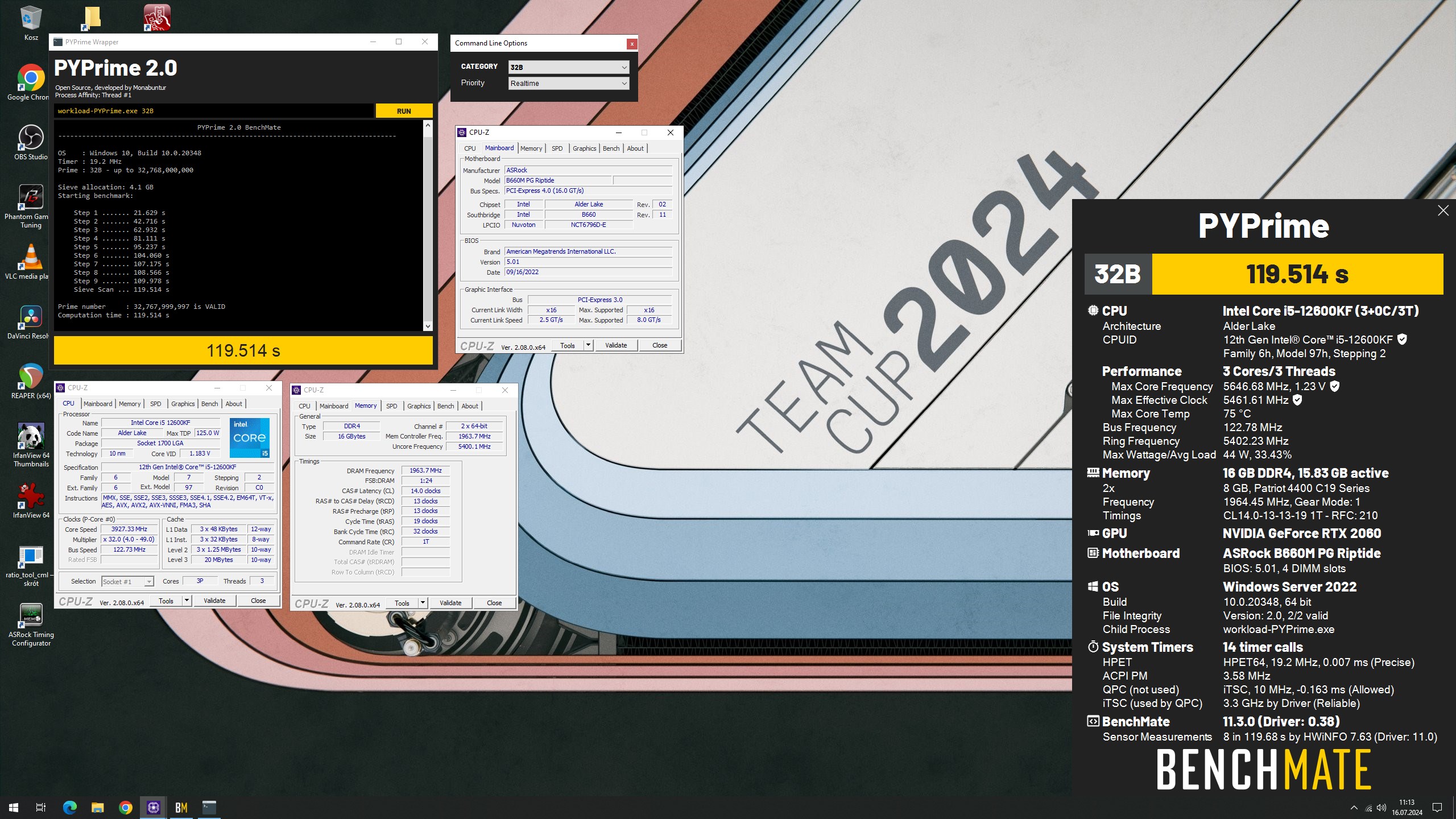Switch to Memory tab in Mainboard CPU-Z window

[531, 148]
